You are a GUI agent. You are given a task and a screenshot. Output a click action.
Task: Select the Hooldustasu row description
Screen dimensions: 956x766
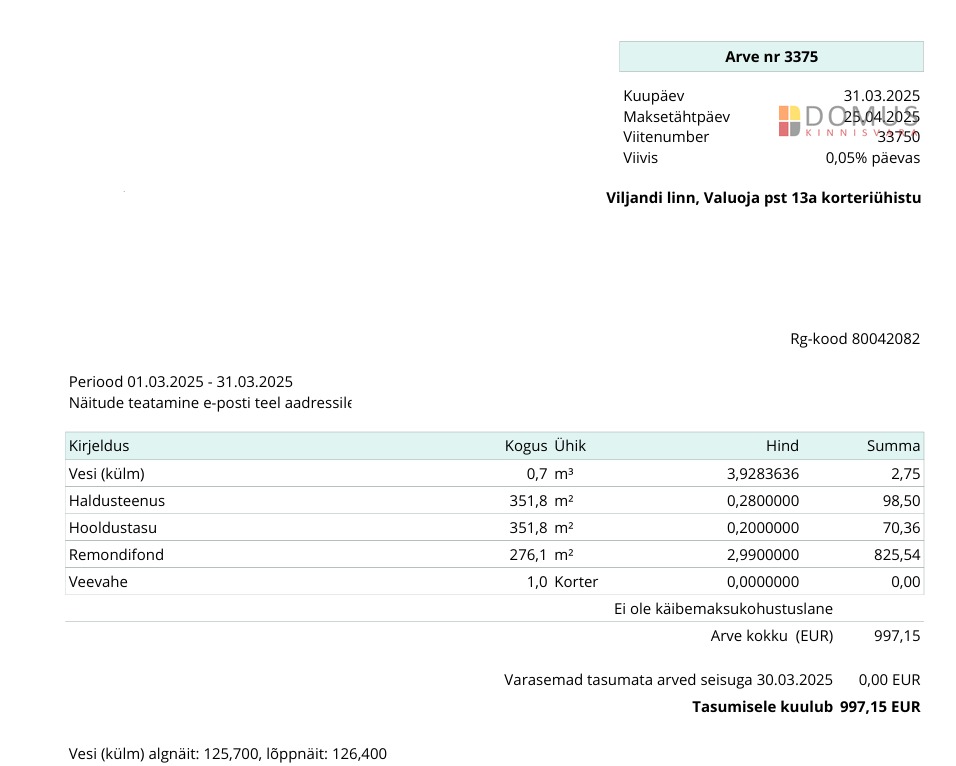(x=113, y=528)
